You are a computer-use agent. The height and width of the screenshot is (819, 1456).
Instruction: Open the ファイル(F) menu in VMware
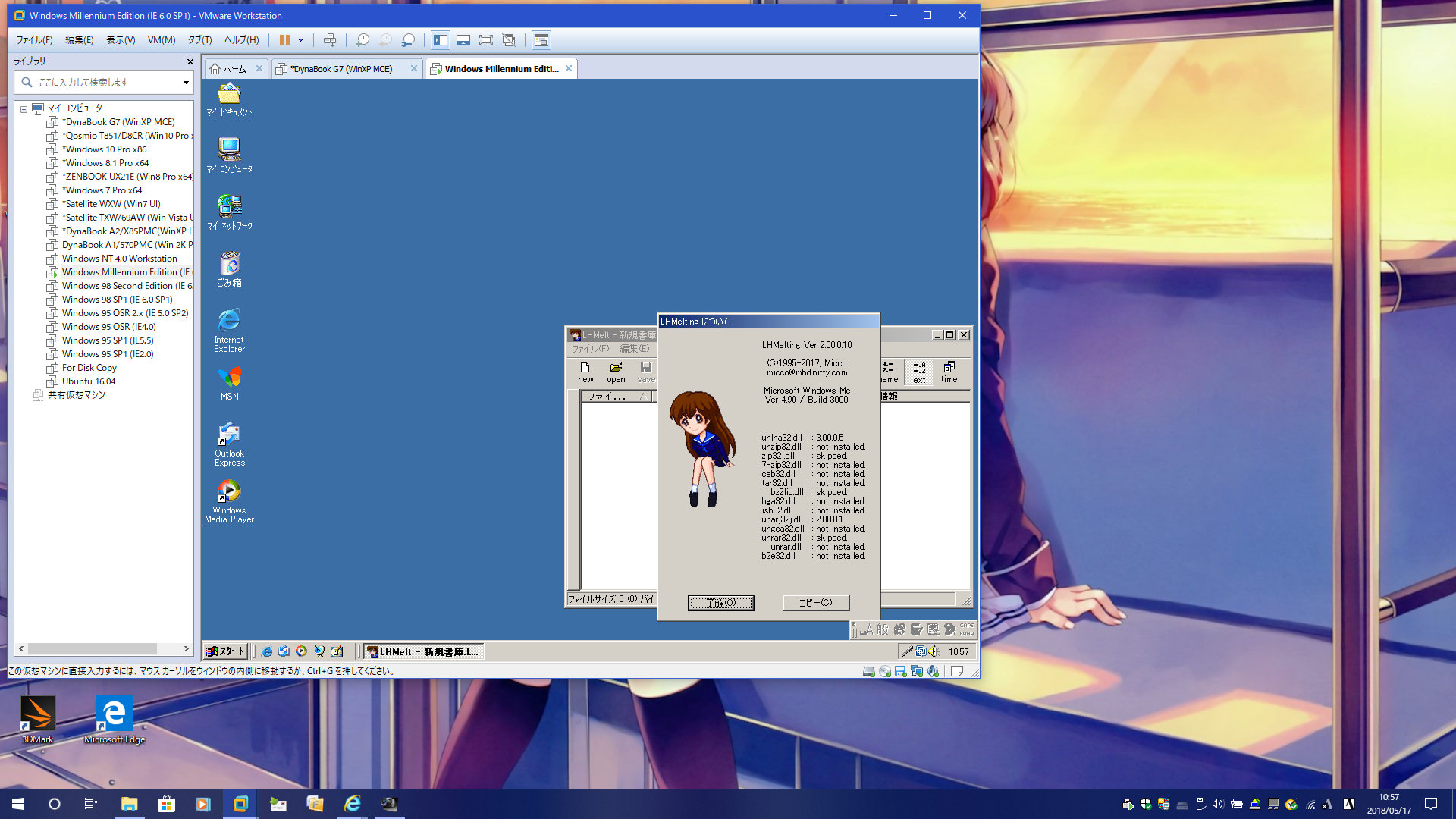pos(35,40)
